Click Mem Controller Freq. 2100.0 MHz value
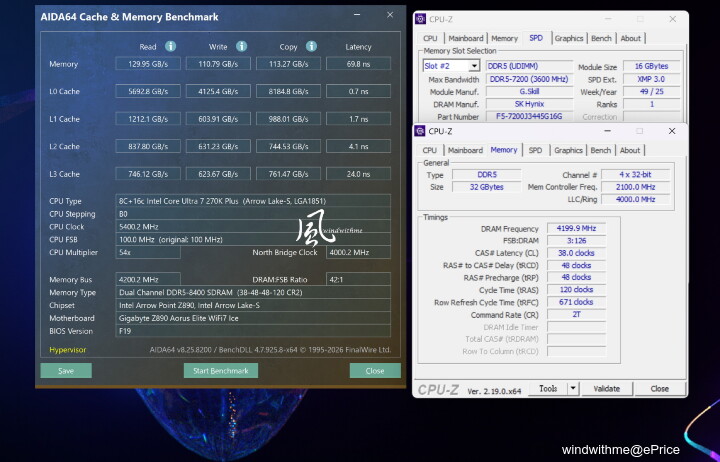The width and height of the screenshot is (720, 462). (636, 187)
